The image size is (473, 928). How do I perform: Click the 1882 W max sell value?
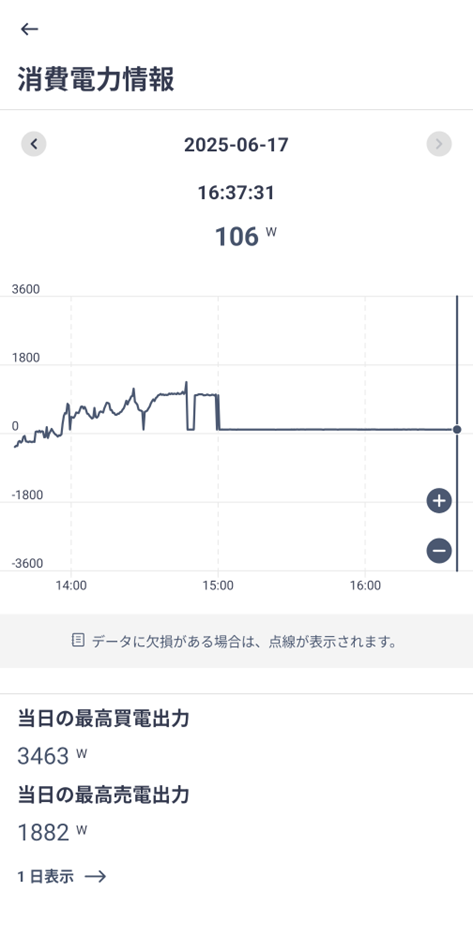click(52, 833)
